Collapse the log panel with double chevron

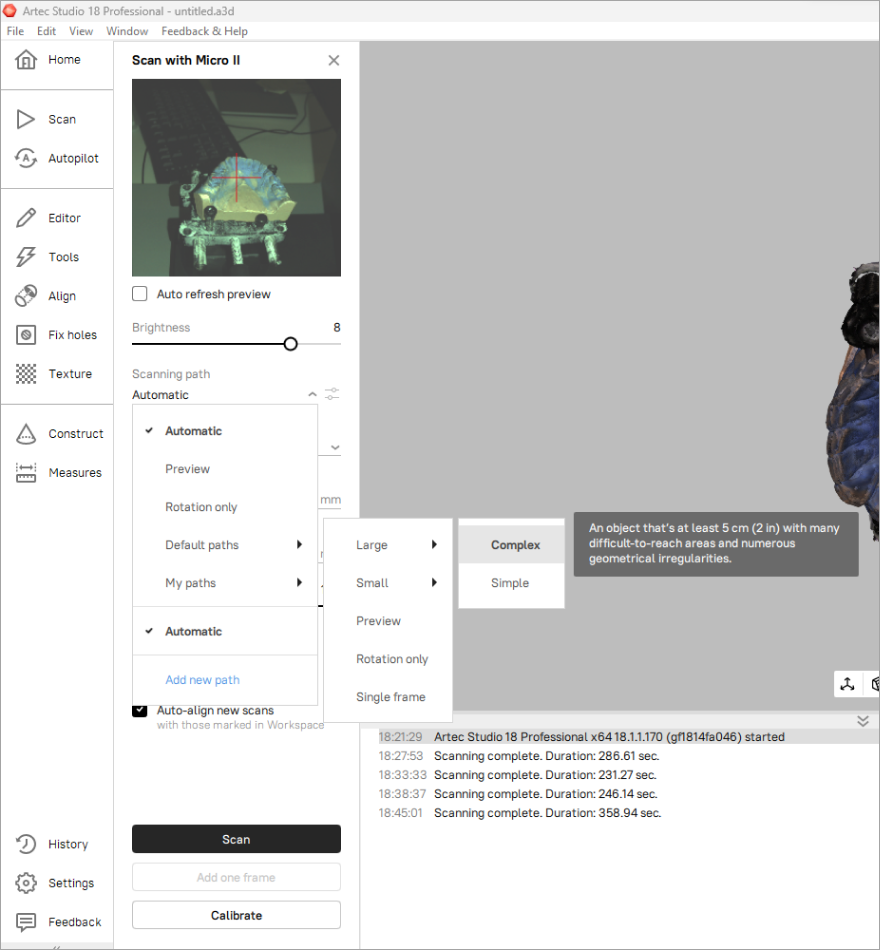(x=863, y=721)
